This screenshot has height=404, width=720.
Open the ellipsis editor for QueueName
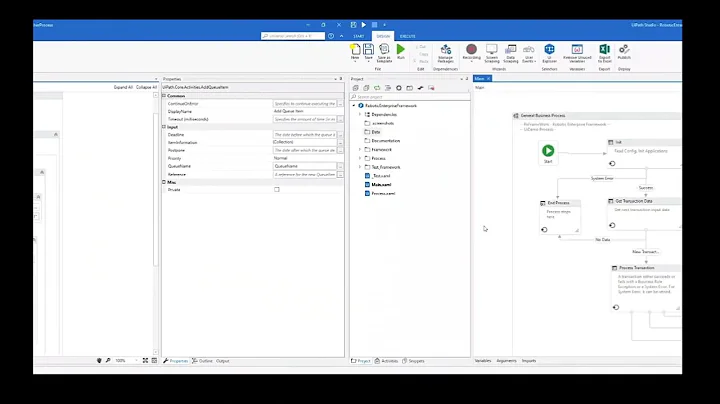click(x=340, y=166)
